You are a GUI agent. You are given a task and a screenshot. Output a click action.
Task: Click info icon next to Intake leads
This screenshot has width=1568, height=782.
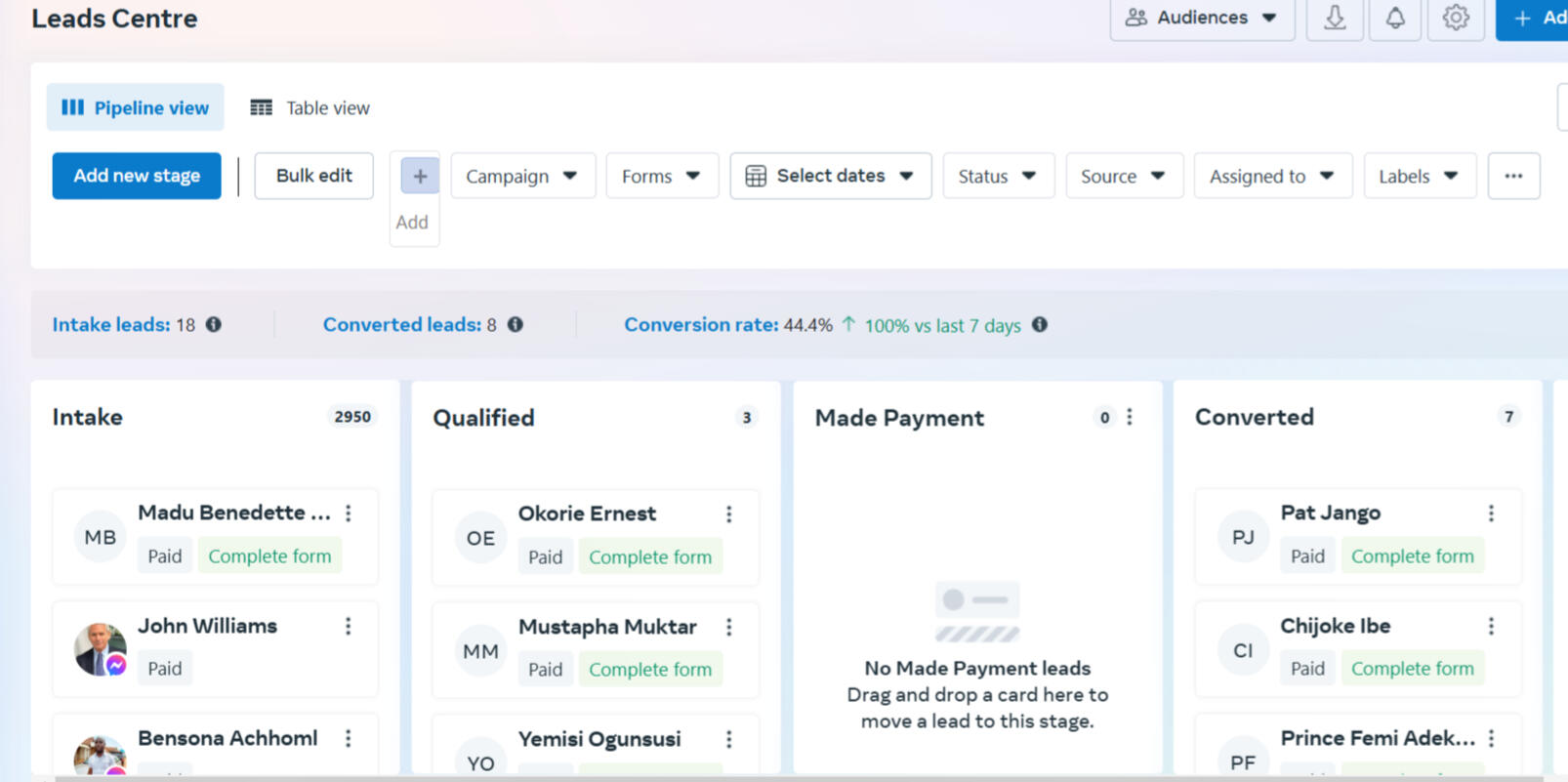[213, 324]
